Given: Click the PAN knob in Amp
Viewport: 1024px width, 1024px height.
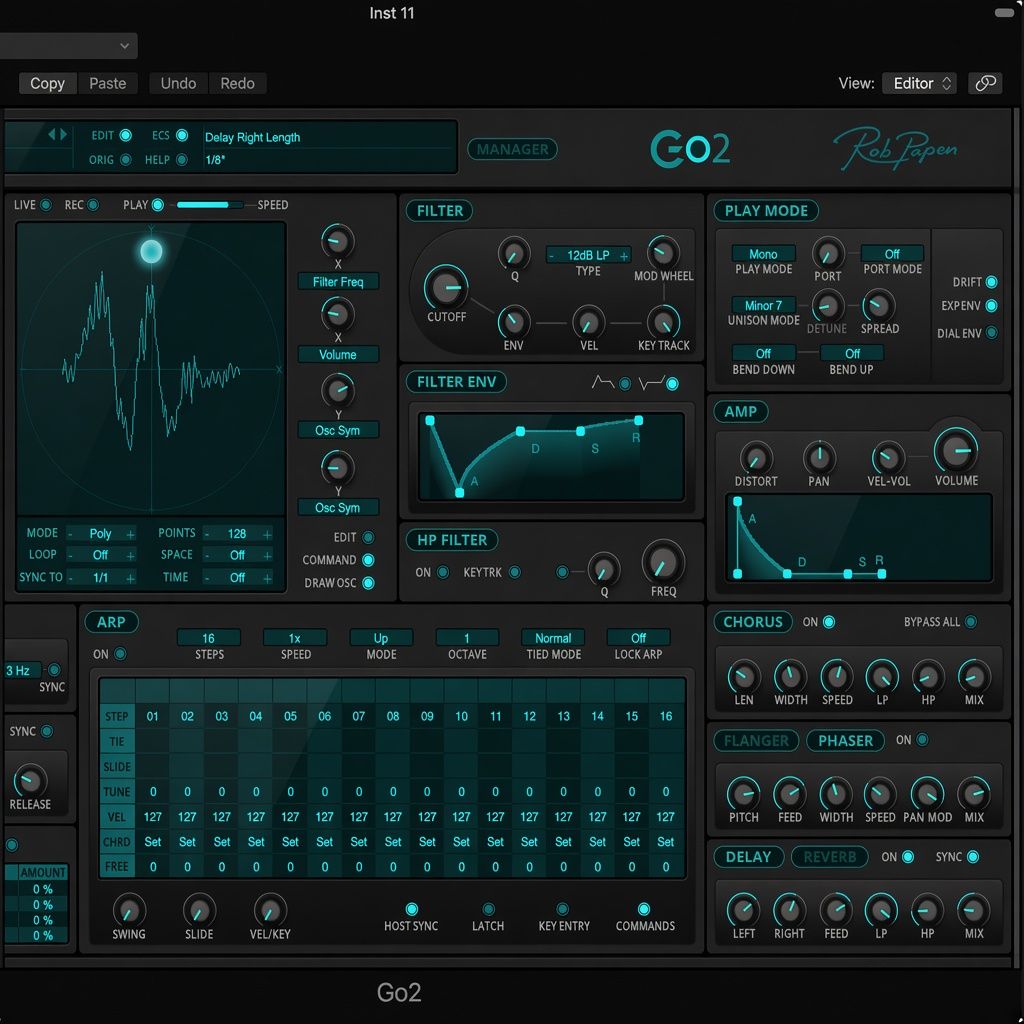Looking at the screenshot, I should [x=819, y=457].
